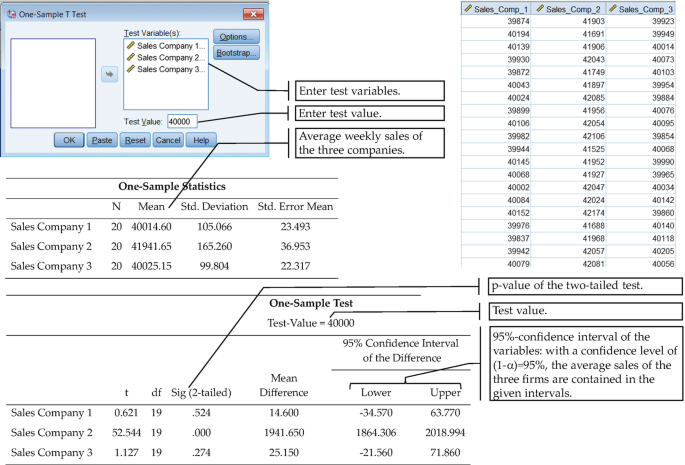Screen dimensions: 685x465
Task: Click the SPSS icon in dialog title bar
Action: pos(11,13)
